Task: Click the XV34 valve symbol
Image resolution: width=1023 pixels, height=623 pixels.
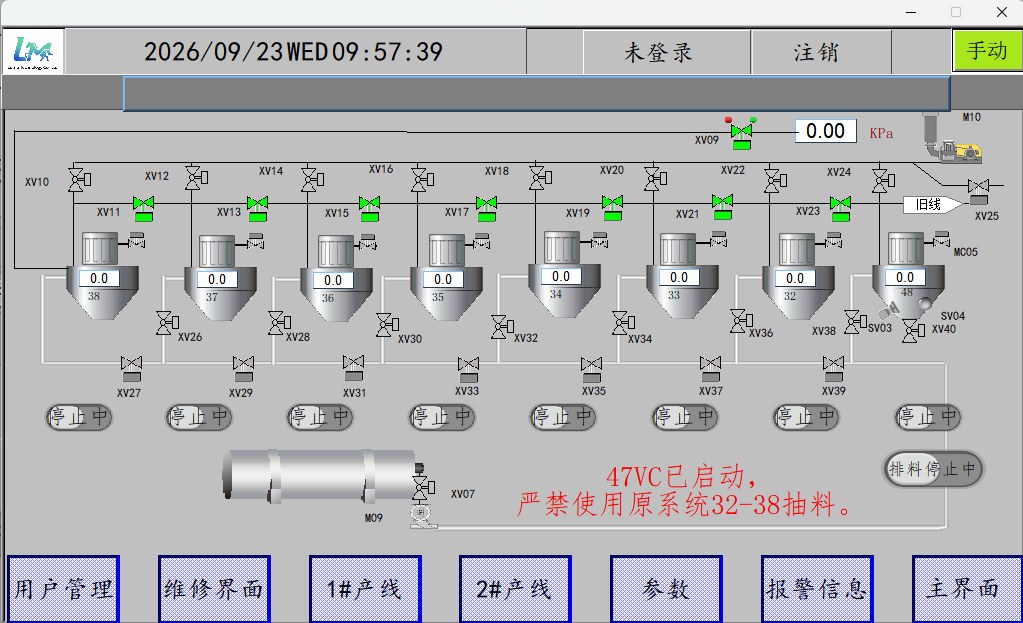Action: pyautogui.click(x=624, y=323)
